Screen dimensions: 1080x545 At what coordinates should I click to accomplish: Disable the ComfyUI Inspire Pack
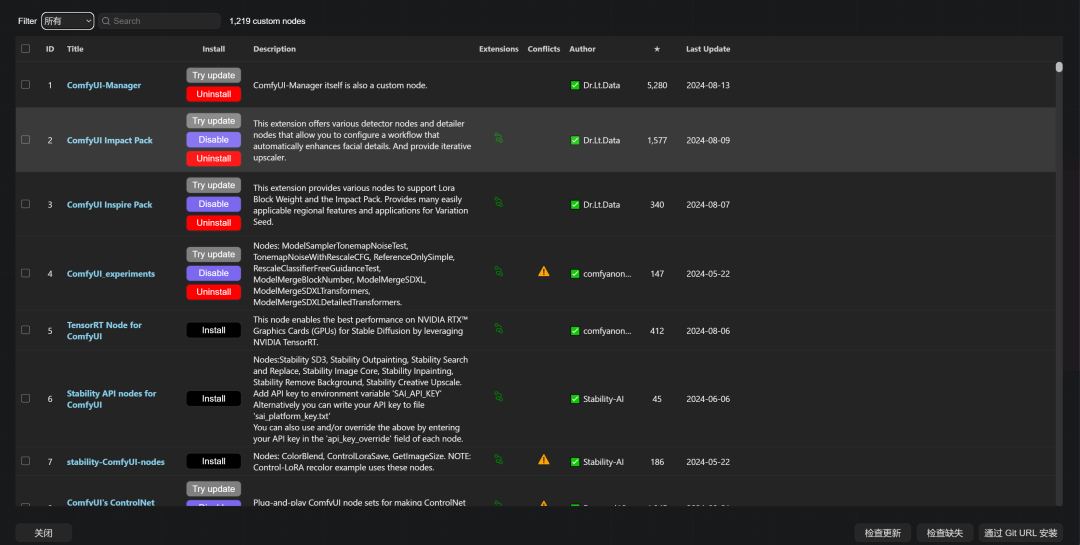click(x=213, y=204)
